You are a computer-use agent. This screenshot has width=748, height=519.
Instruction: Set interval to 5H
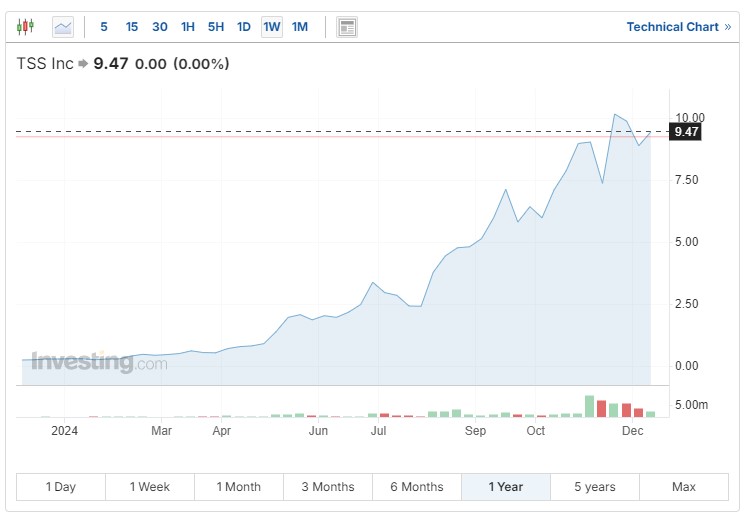(216, 27)
